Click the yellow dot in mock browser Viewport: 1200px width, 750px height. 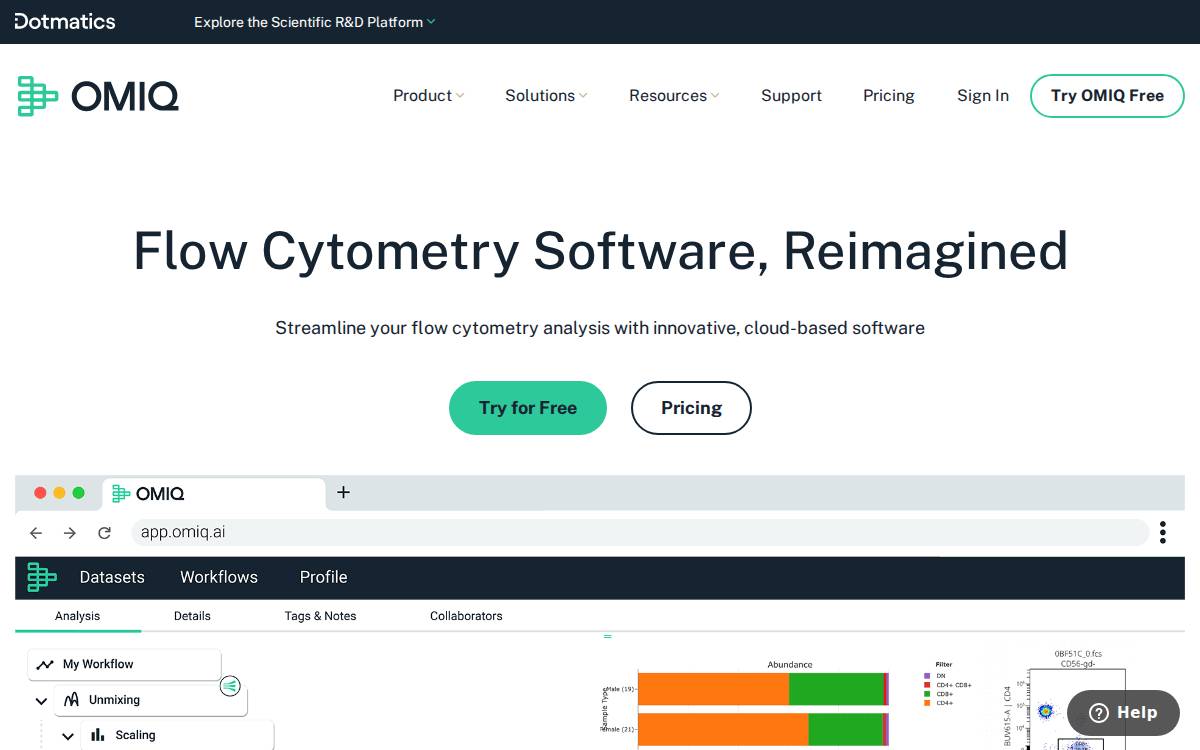tap(60, 493)
